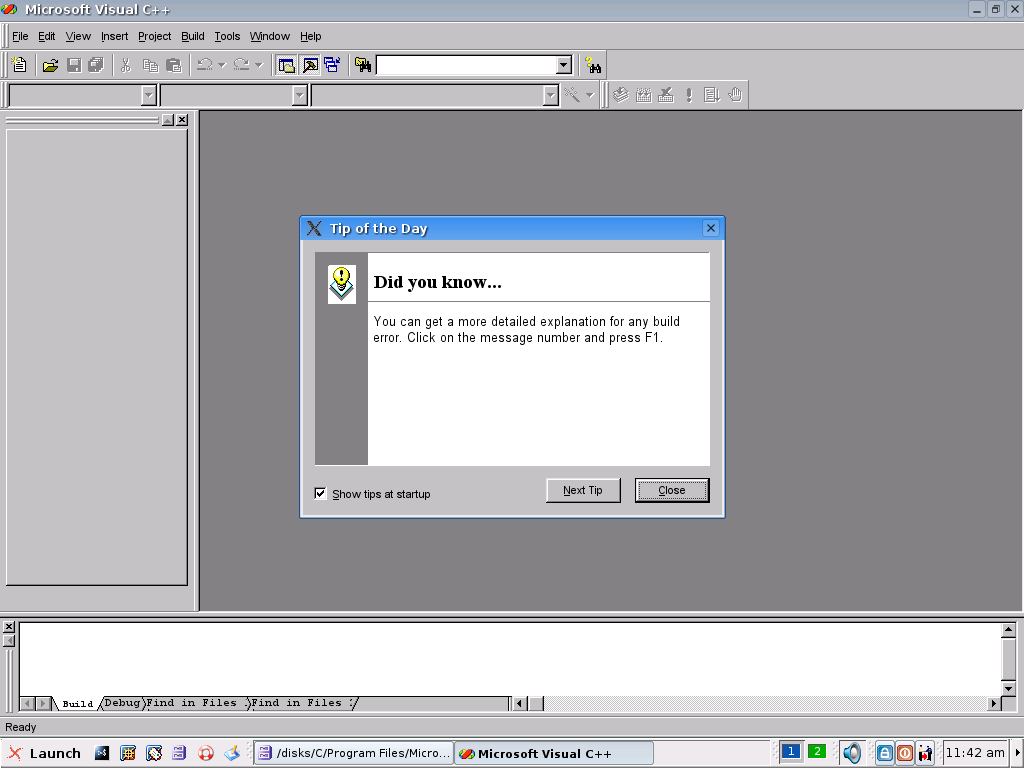The width and height of the screenshot is (1024, 768).
Task: Switch to virtual desktop 2
Action: point(816,751)
